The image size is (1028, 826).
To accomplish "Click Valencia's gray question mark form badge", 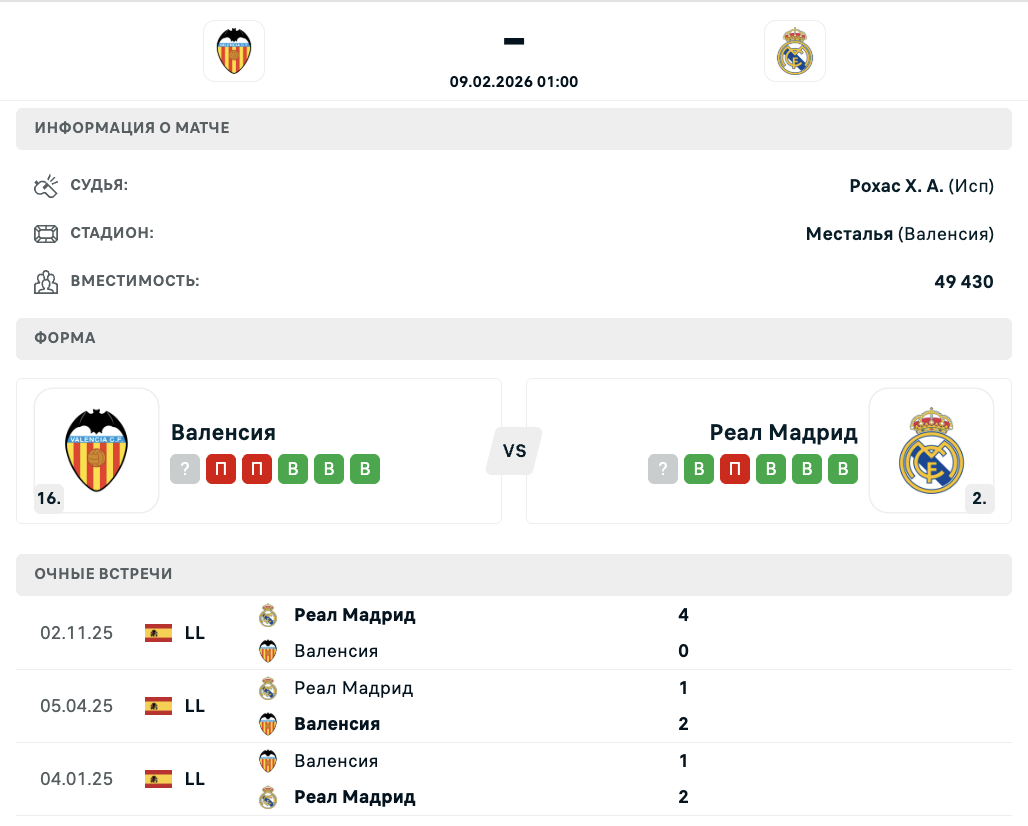I will (x=185, y=469).
